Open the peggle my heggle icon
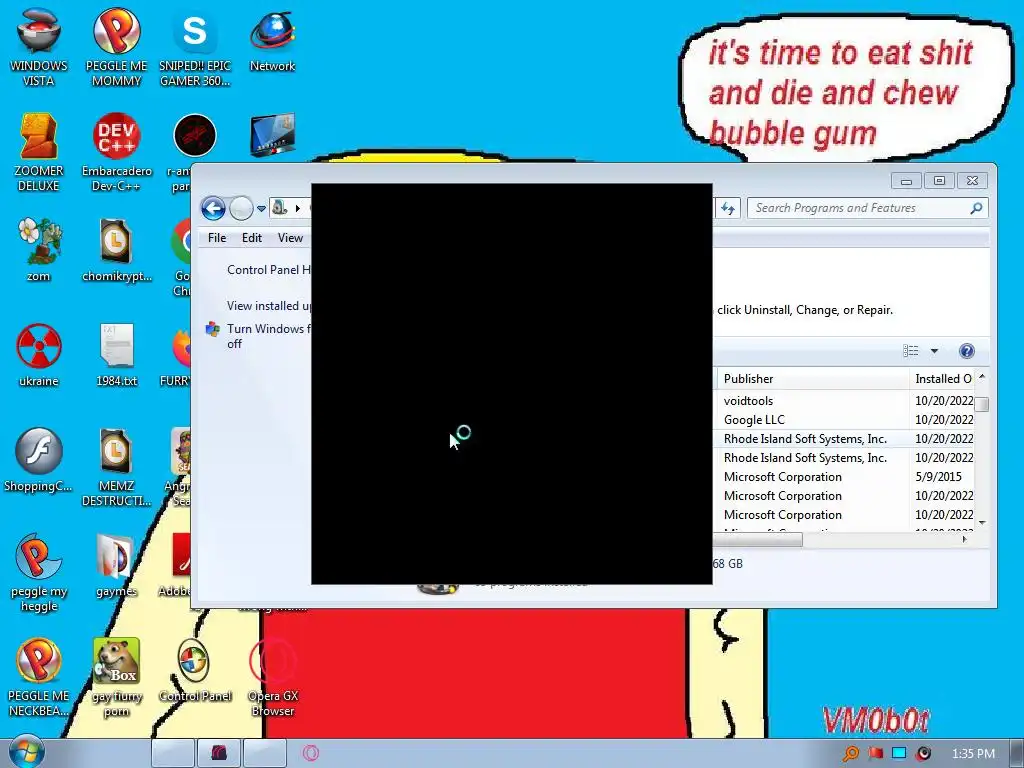Viewport: 1024px width, 768px height. [38, 572]
